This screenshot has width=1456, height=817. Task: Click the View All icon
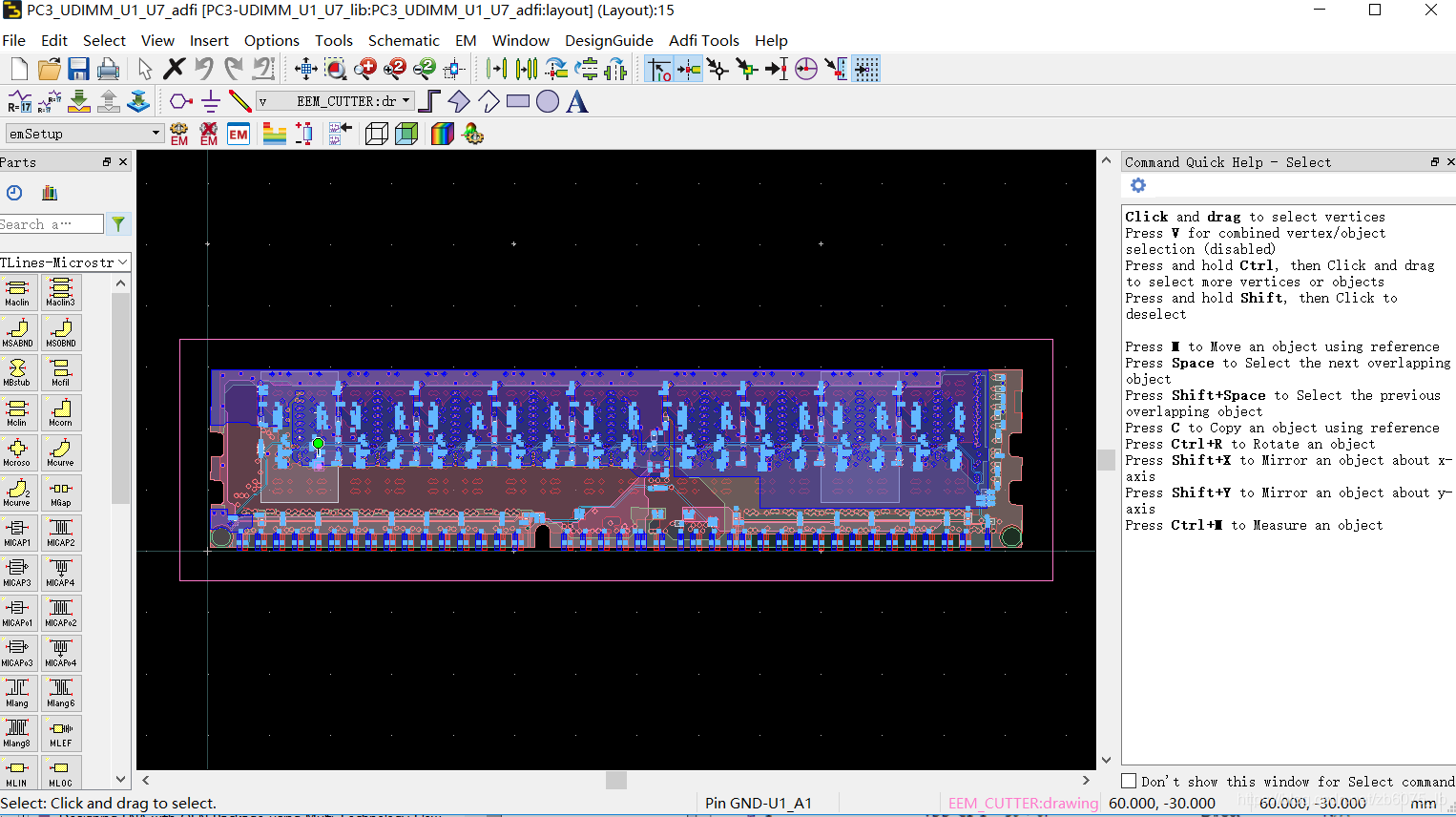tap(306, 69)
